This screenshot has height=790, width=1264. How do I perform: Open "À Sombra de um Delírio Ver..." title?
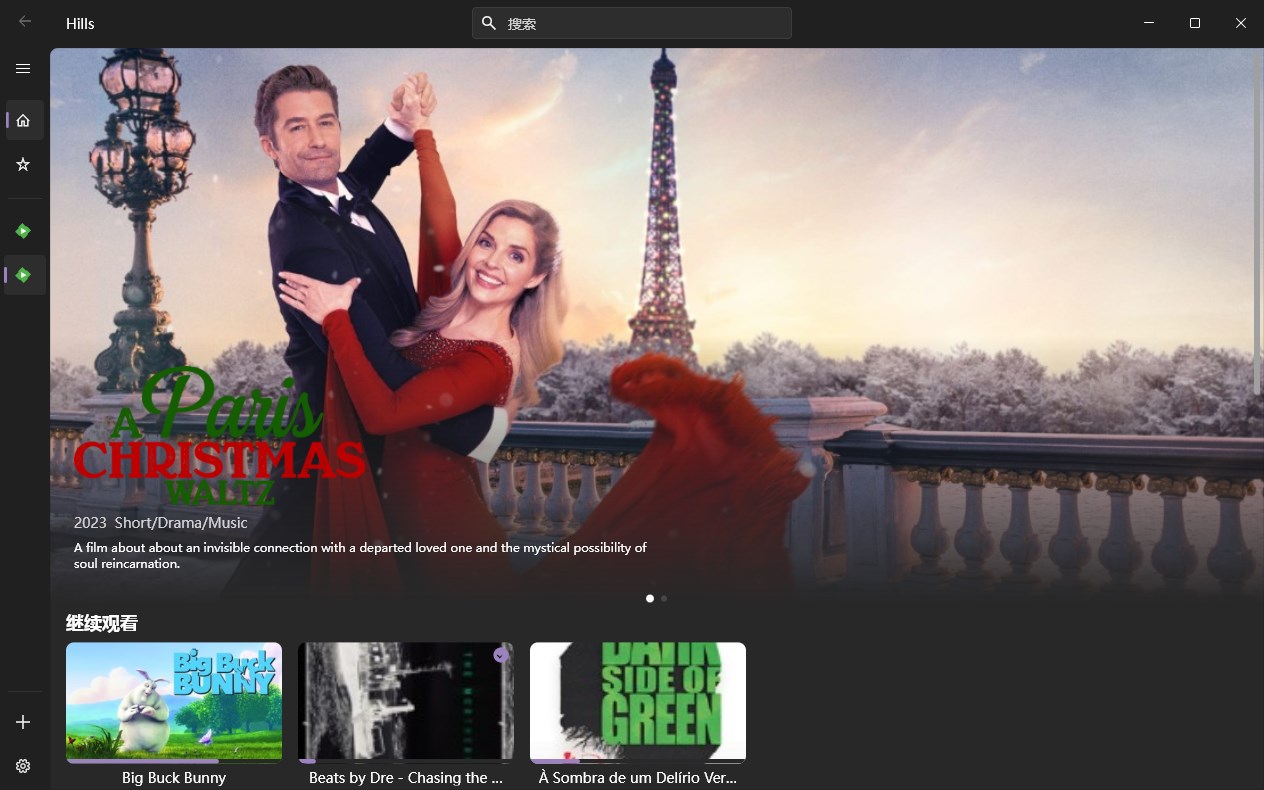[637, 777]
